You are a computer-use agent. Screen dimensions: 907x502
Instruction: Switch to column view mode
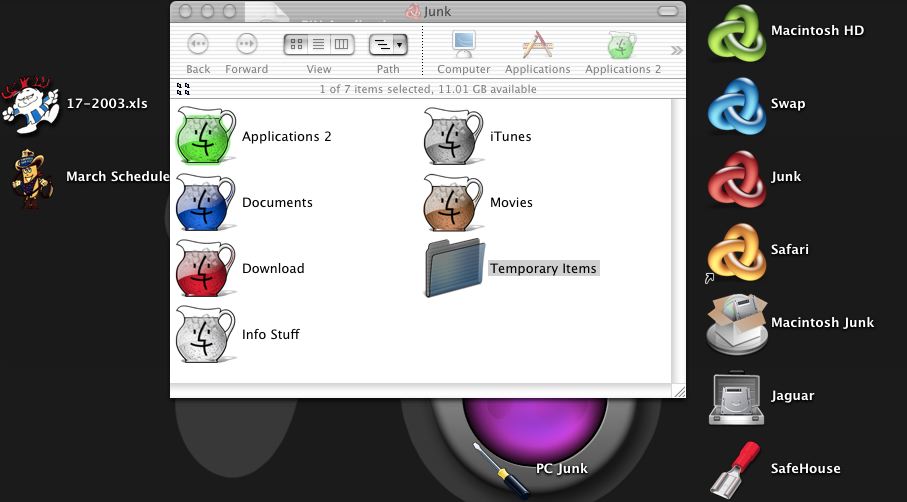pyautogui.click(x=342, y=44)
